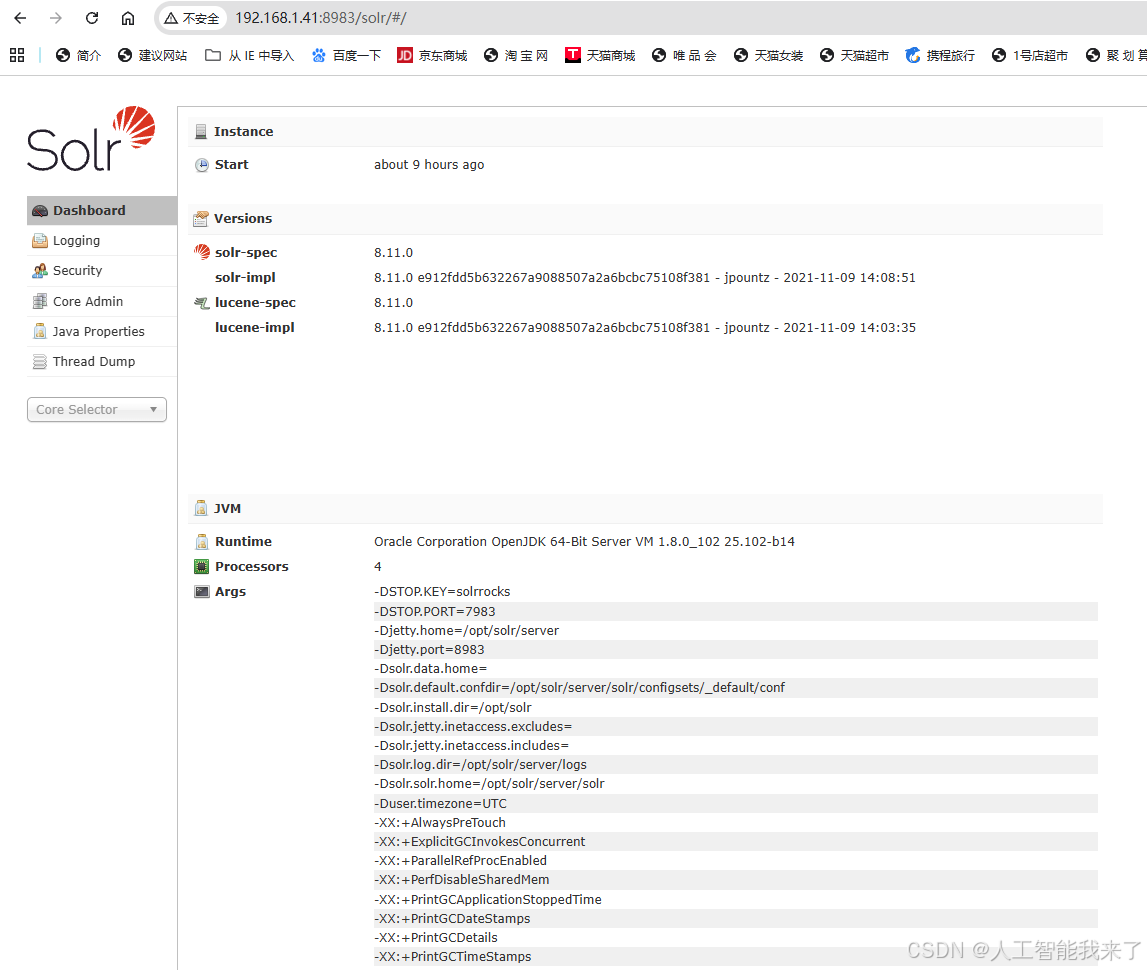
Task: Click the 不安全 security warning indicator
Action: click(x=192, y=18)
